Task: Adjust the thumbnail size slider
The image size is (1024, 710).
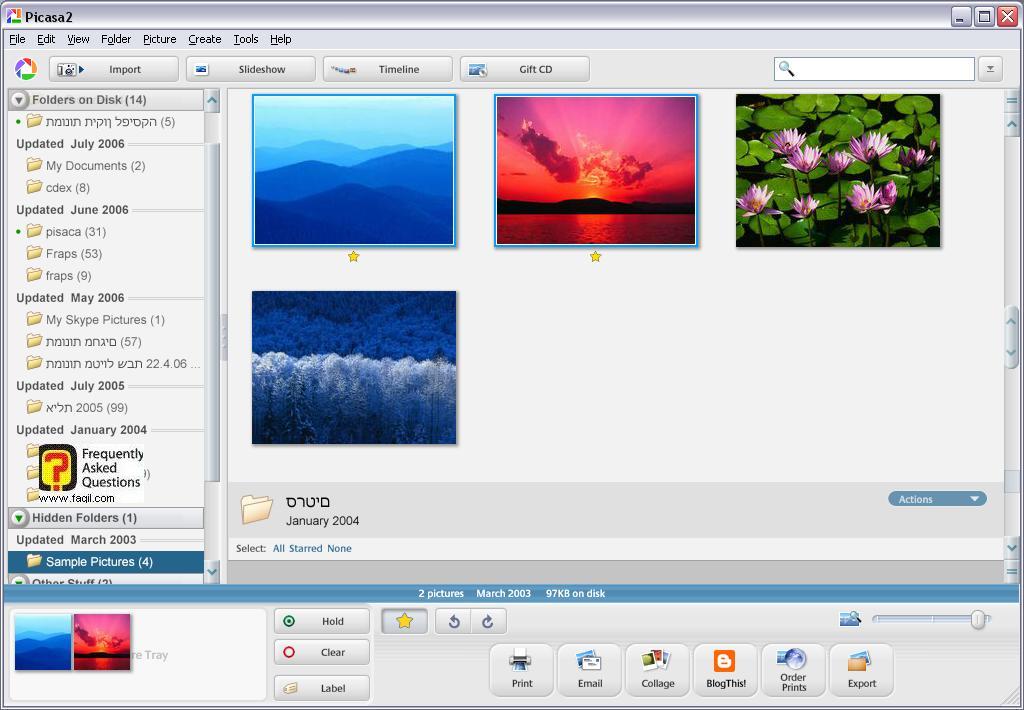Action: coord(977,620)
